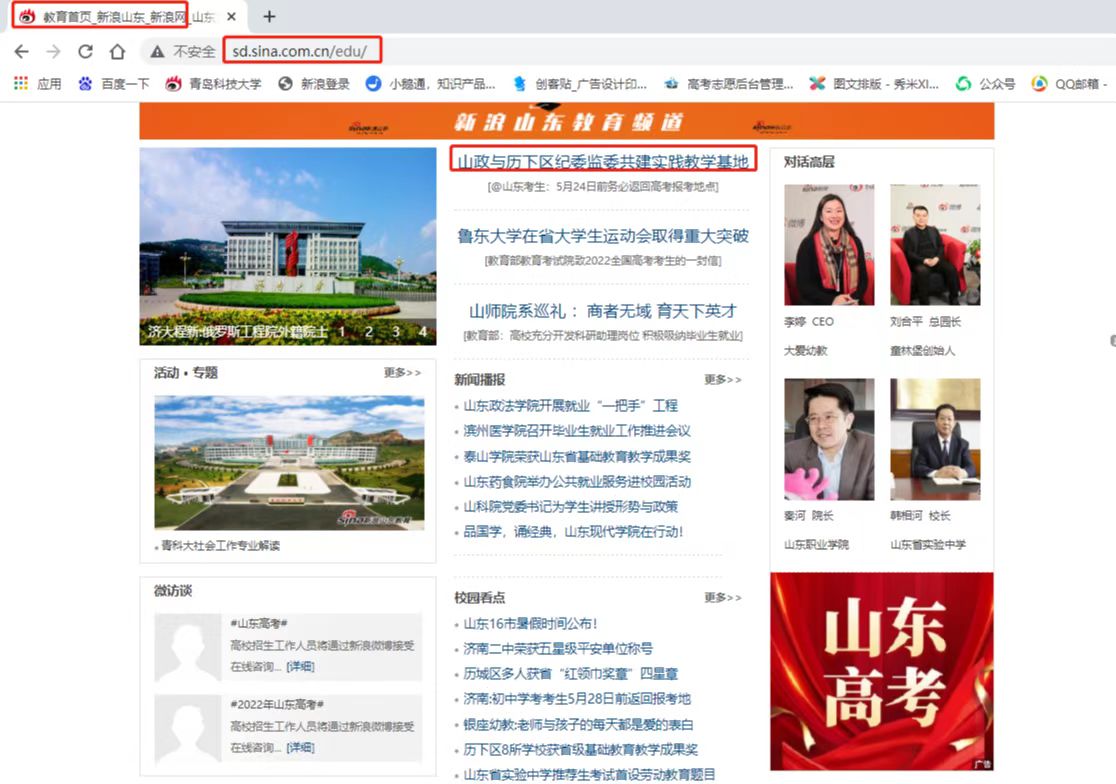Switch slideshow to slide 4
This screenshot has width=1116, height=784.
click(423, 332)
